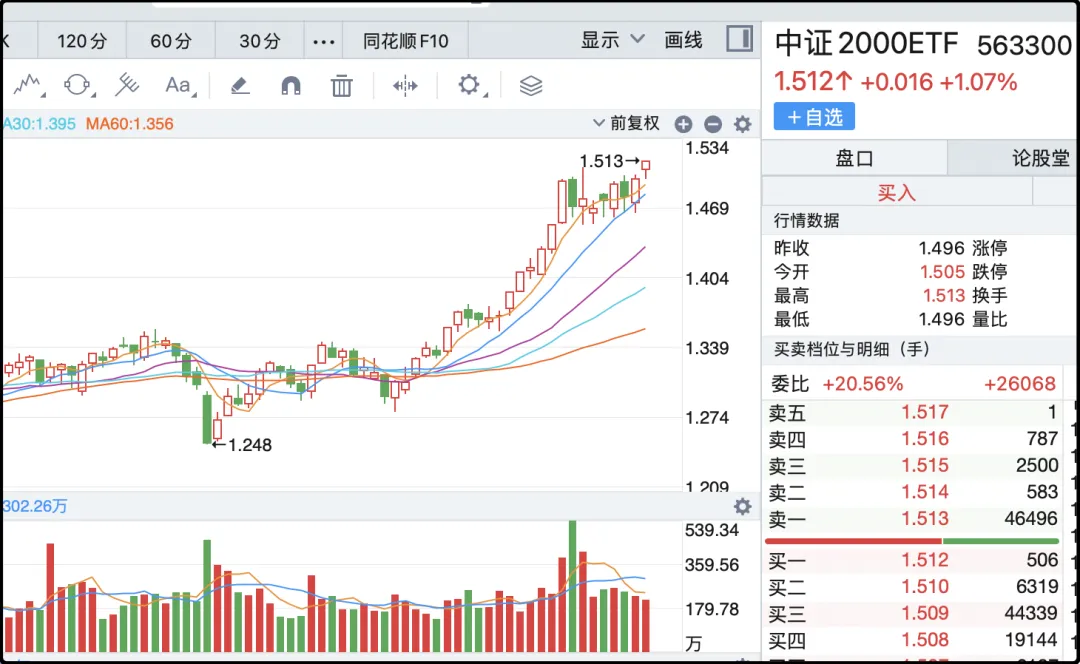Select the chart type icon on drawing toolbar
Viewport: 1080px width, 664px height.
point(27,86)
